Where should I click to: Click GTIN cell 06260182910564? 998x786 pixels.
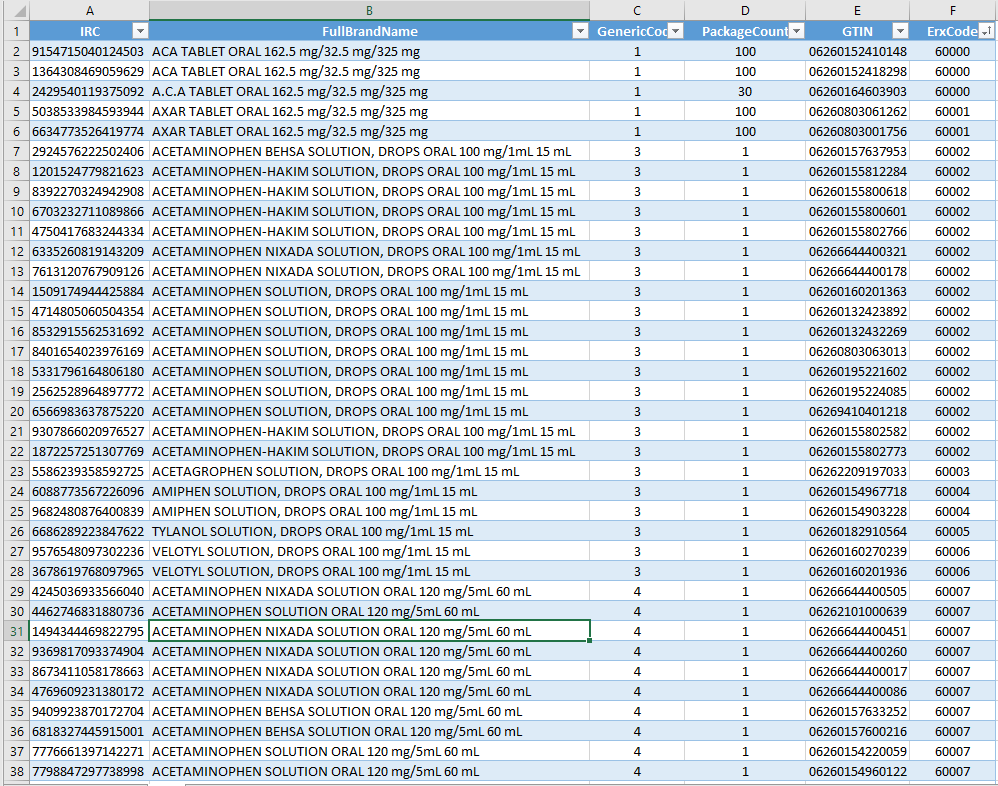click(857, 531)
